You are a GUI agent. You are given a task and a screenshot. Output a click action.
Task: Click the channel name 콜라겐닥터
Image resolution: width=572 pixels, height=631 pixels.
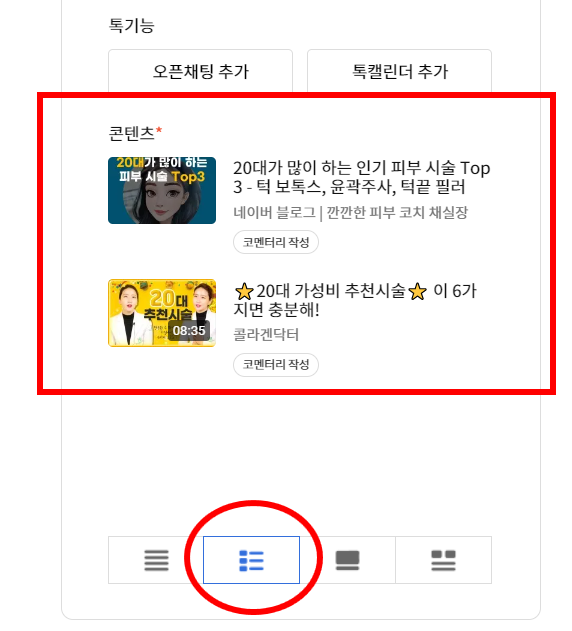tap(266, 334)
